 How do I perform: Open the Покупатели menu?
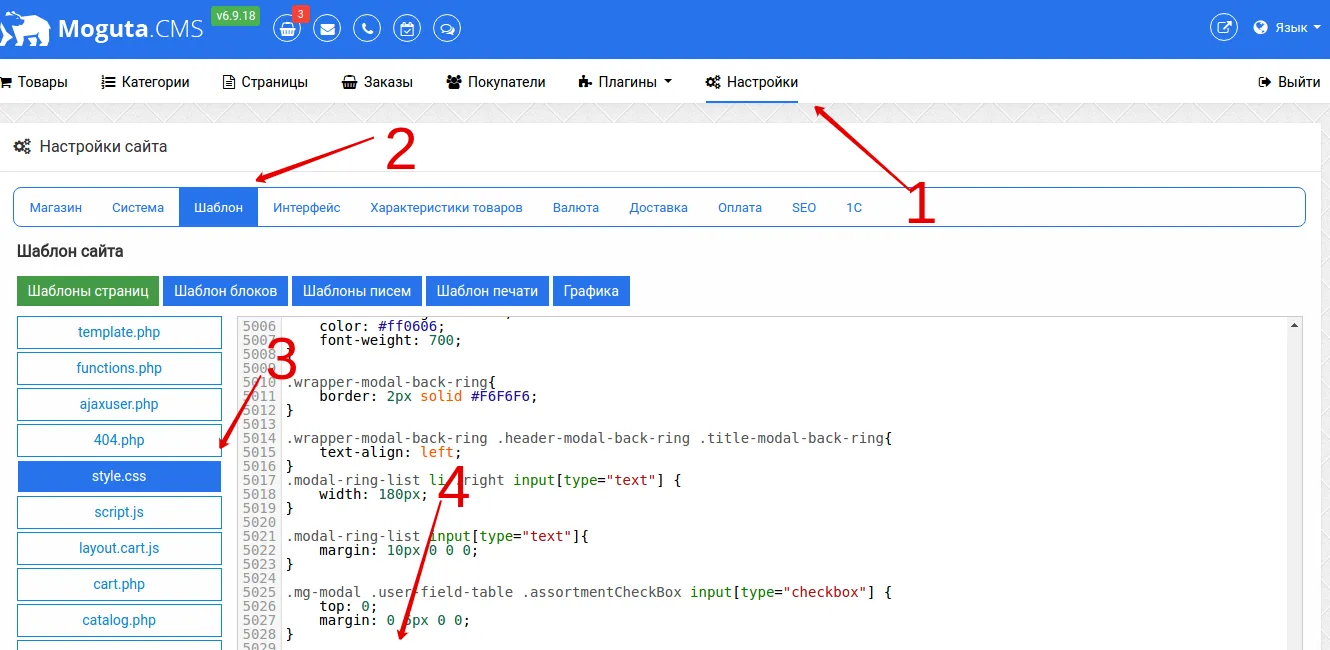click(x=496, y=82)
